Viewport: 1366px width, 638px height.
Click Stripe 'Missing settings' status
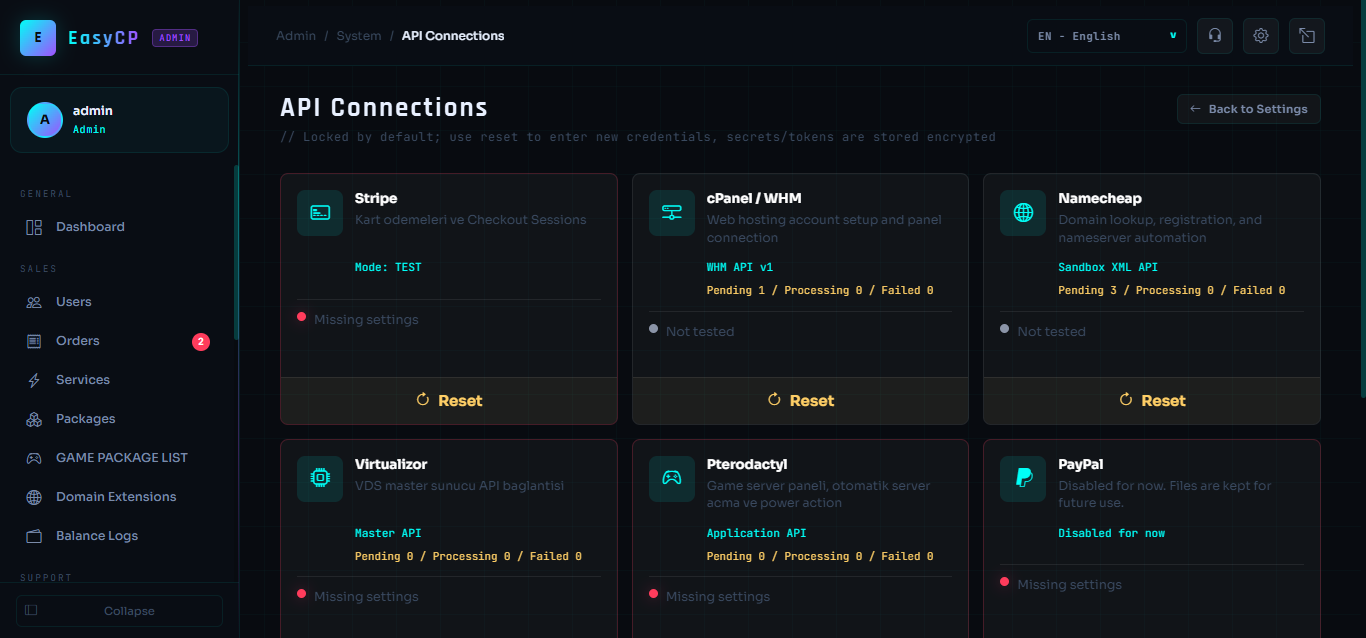[366, 320]
